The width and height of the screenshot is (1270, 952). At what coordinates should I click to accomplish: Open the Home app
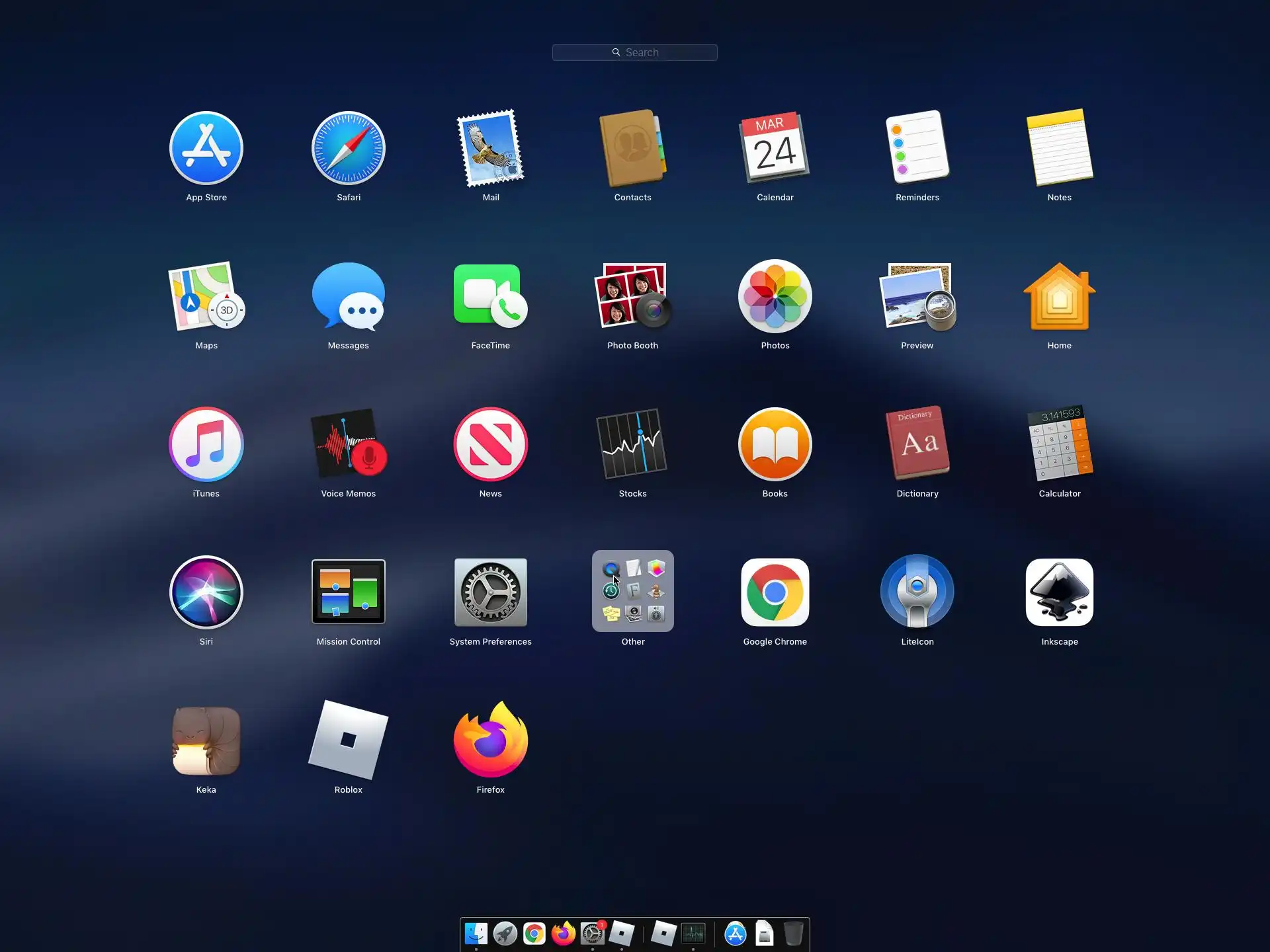tap(1059, 296)
